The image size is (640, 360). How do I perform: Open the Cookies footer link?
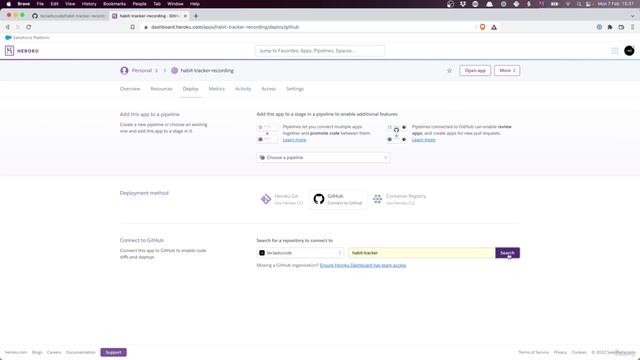pos(579,352)
